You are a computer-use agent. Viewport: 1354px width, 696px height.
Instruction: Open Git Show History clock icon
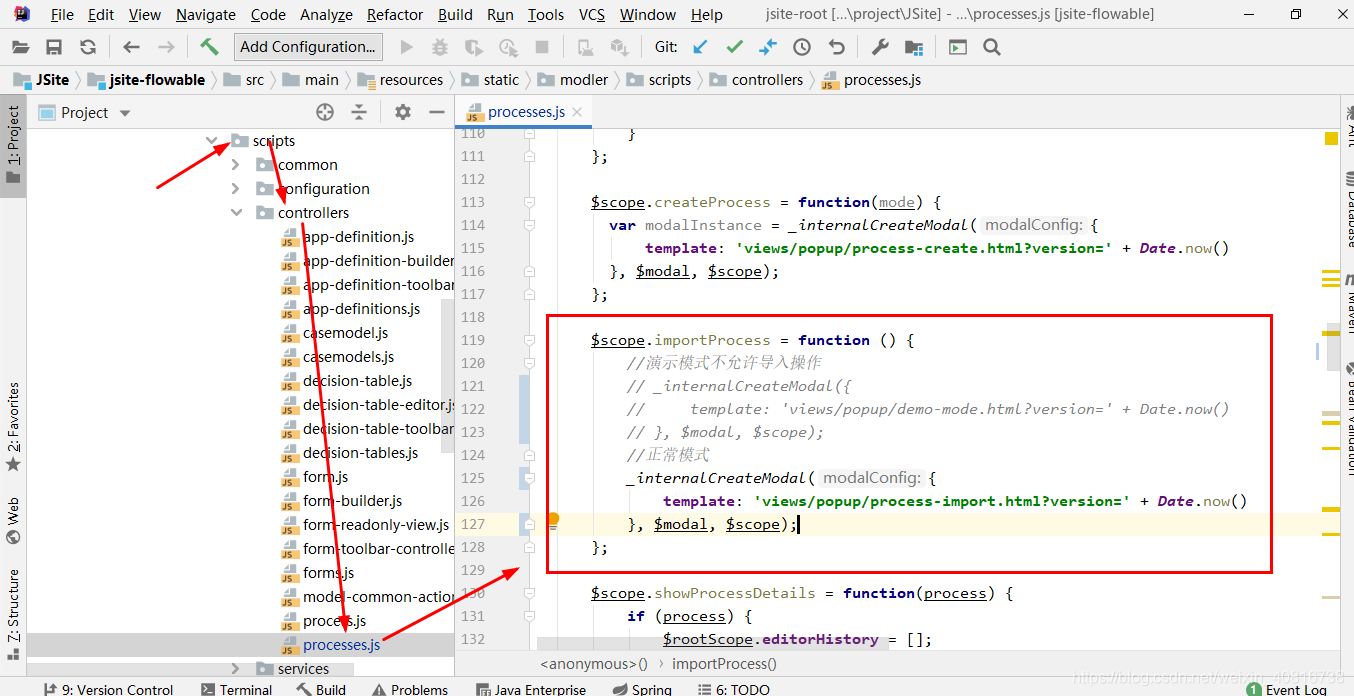click(x=802, y=47)
